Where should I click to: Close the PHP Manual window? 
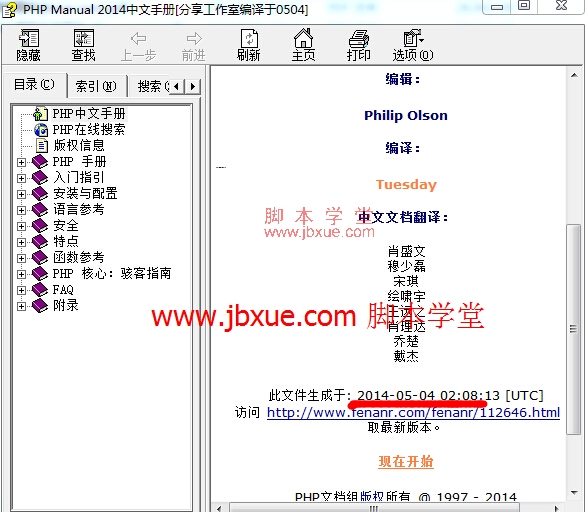(x=561, y=6)
